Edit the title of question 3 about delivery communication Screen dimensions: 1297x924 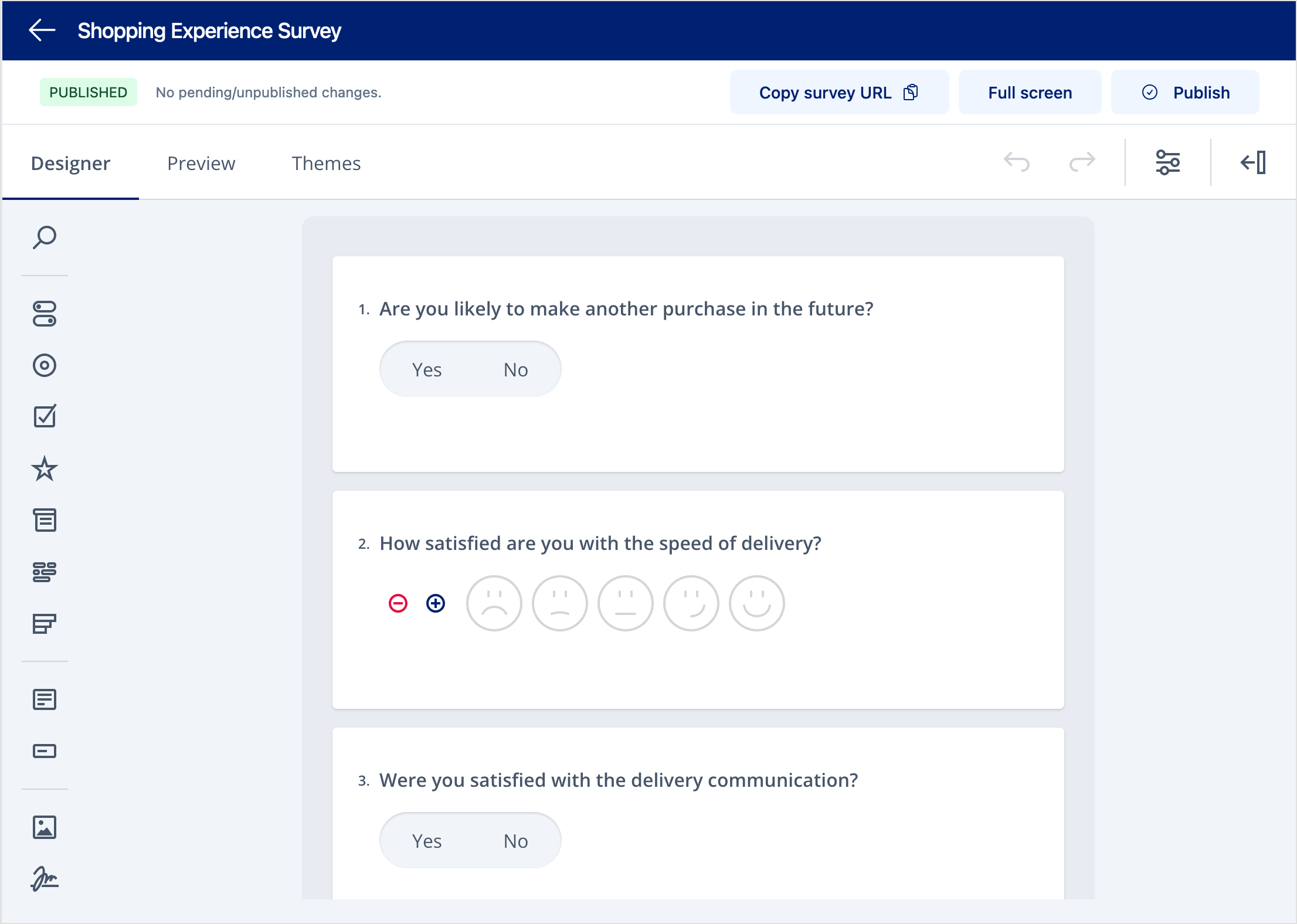[619, 780]
